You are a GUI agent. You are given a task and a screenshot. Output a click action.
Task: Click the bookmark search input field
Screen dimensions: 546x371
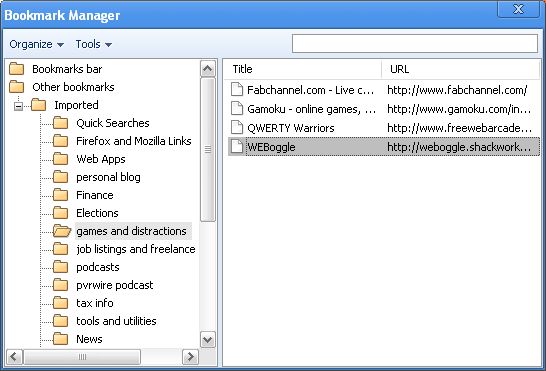tap(415, 44)
